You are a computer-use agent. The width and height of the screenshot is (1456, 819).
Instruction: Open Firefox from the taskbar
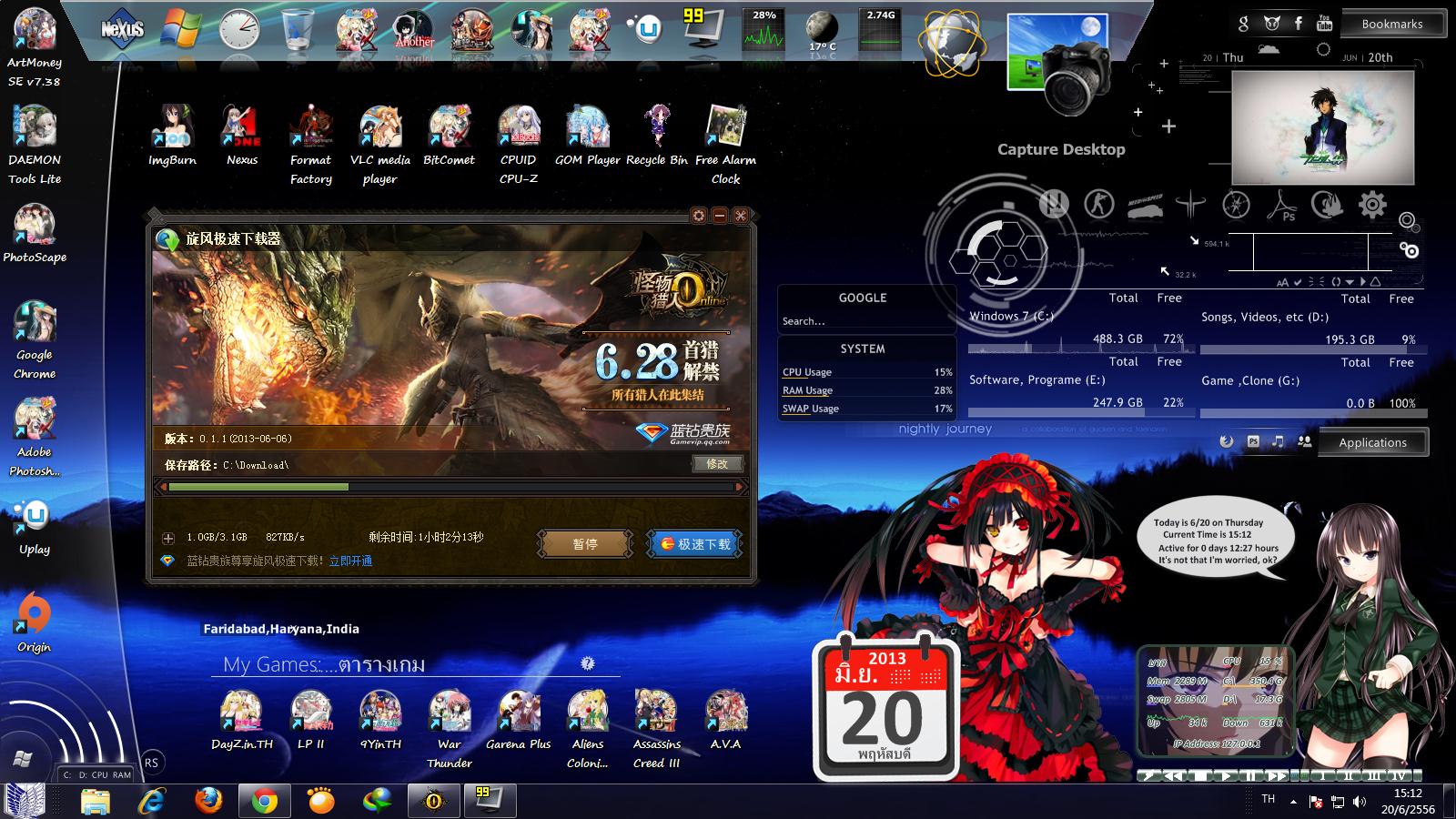[208, 801]
